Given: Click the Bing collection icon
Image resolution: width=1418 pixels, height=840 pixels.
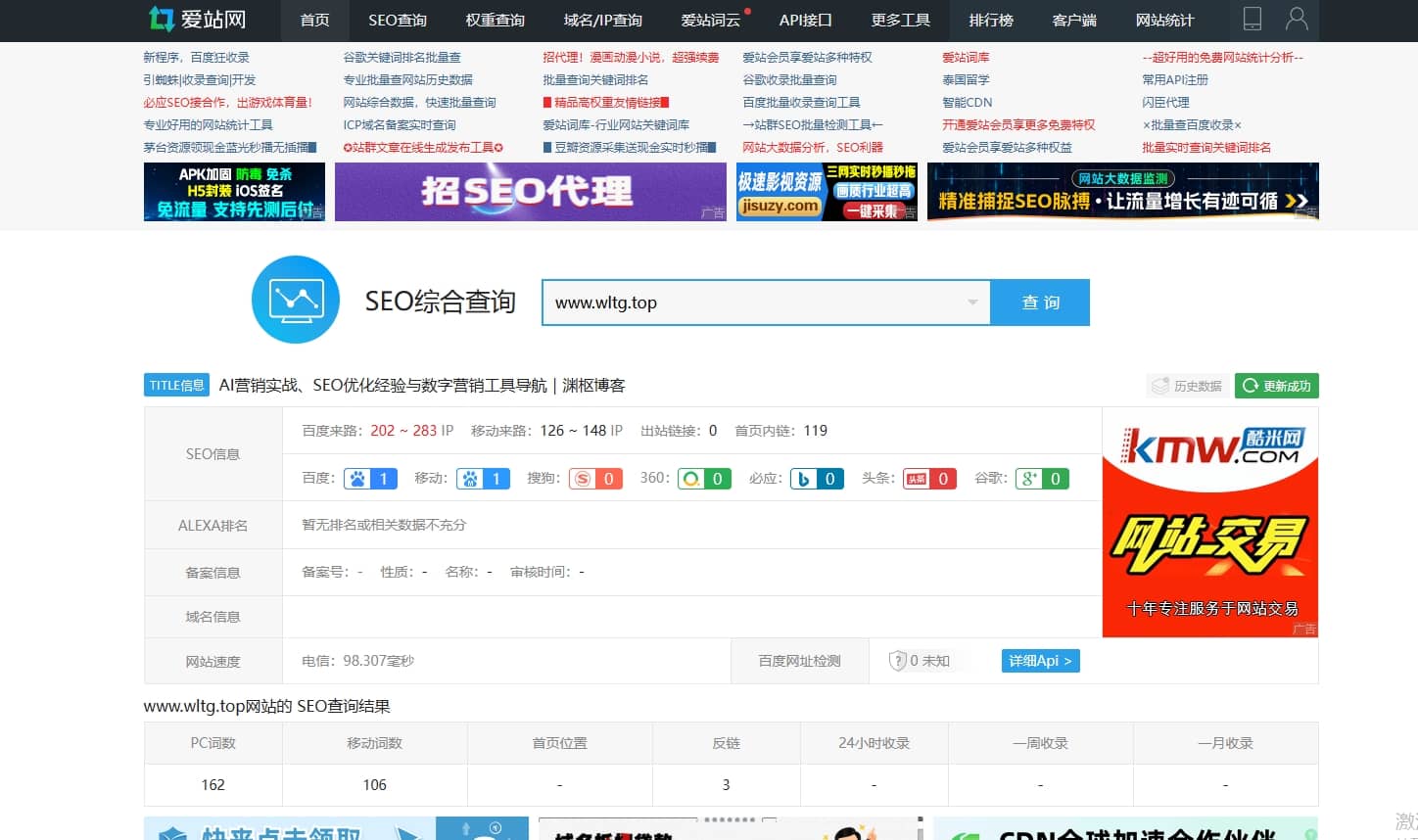Looking at the screenshot, I should pos(804,479).
